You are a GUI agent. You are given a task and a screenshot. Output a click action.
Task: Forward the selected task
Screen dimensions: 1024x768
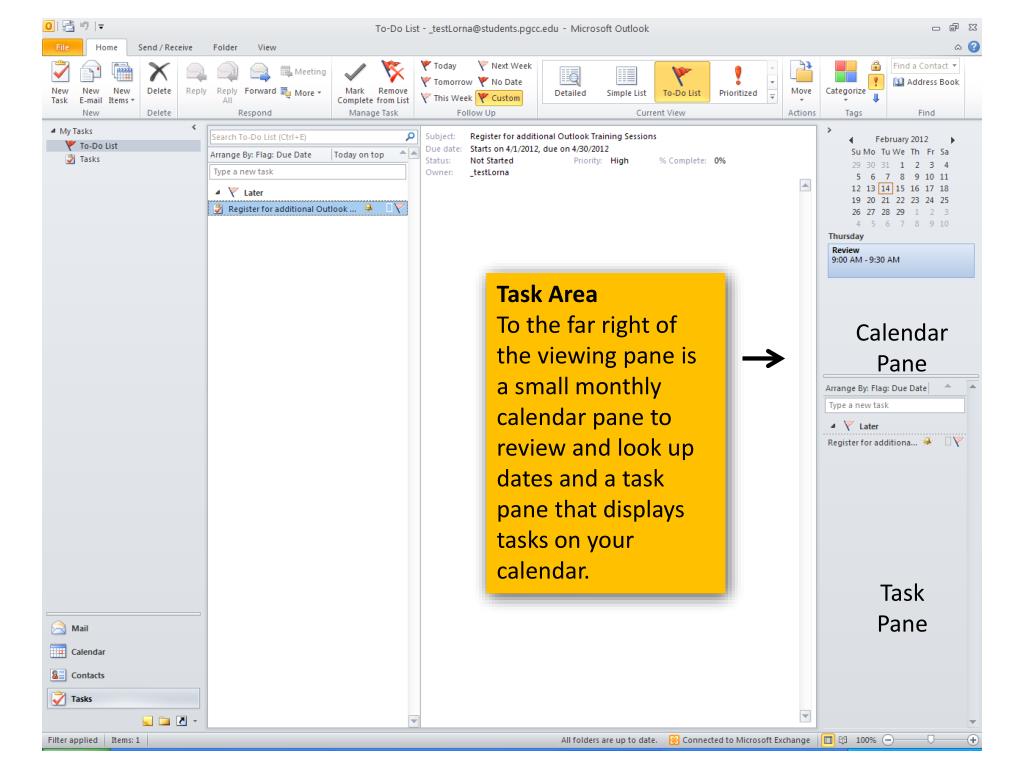(260, 78)
